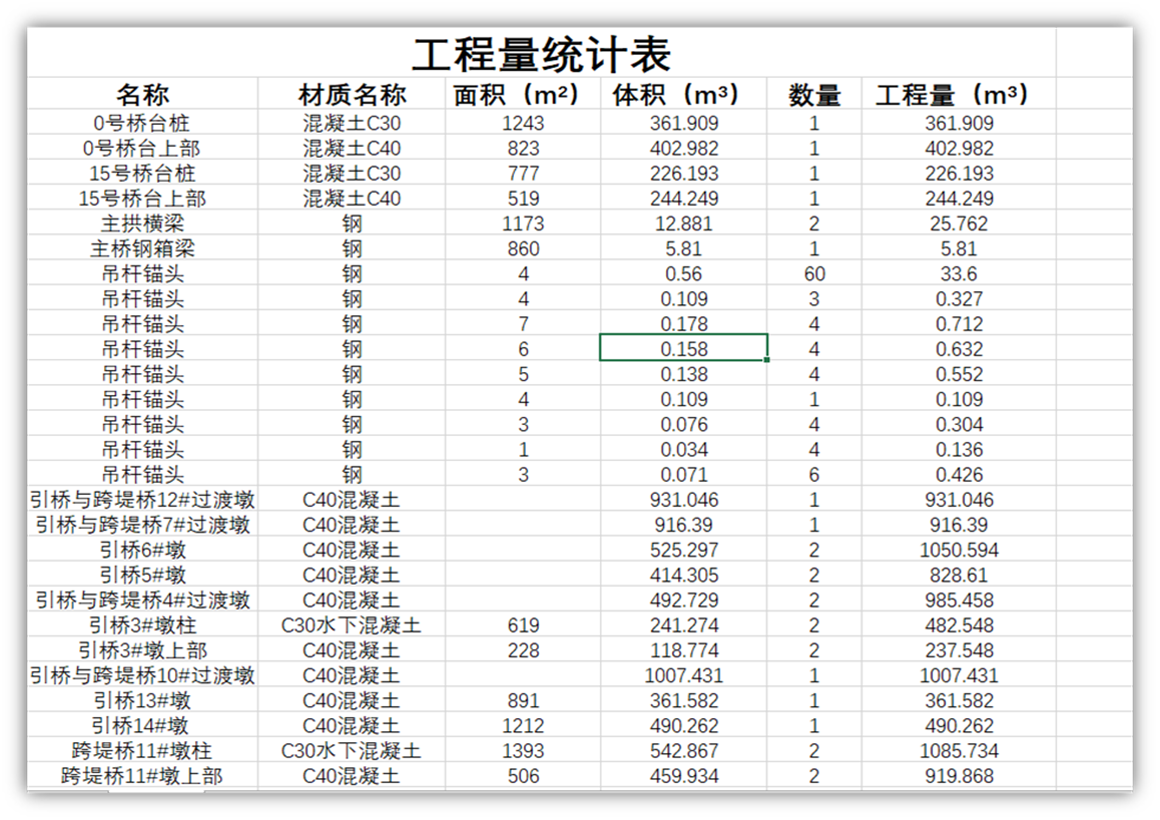Screen dimensions: 1160x820
Task: Select engineering quantity cell 25.762
Action: 959,224
